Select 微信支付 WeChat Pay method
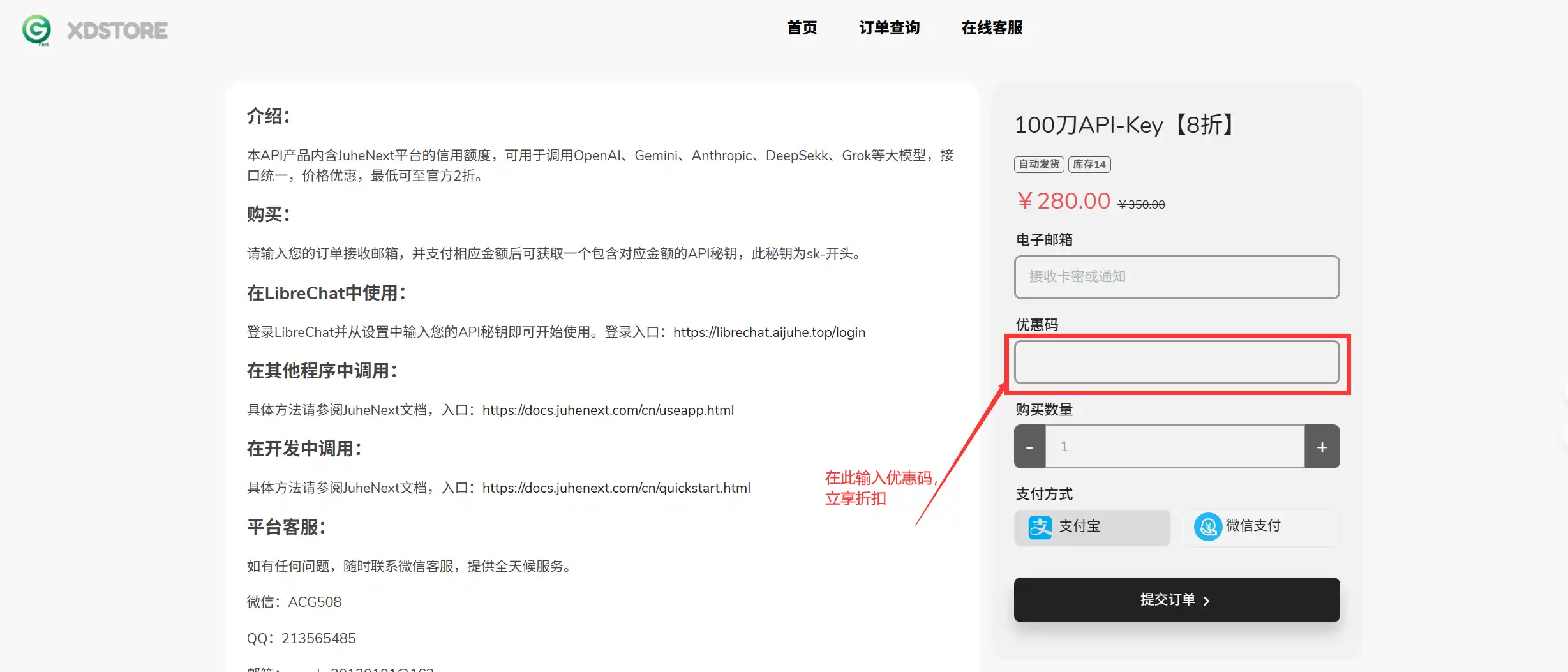The width and height of the screenshot is (1568, 672). click(1261, 527)
